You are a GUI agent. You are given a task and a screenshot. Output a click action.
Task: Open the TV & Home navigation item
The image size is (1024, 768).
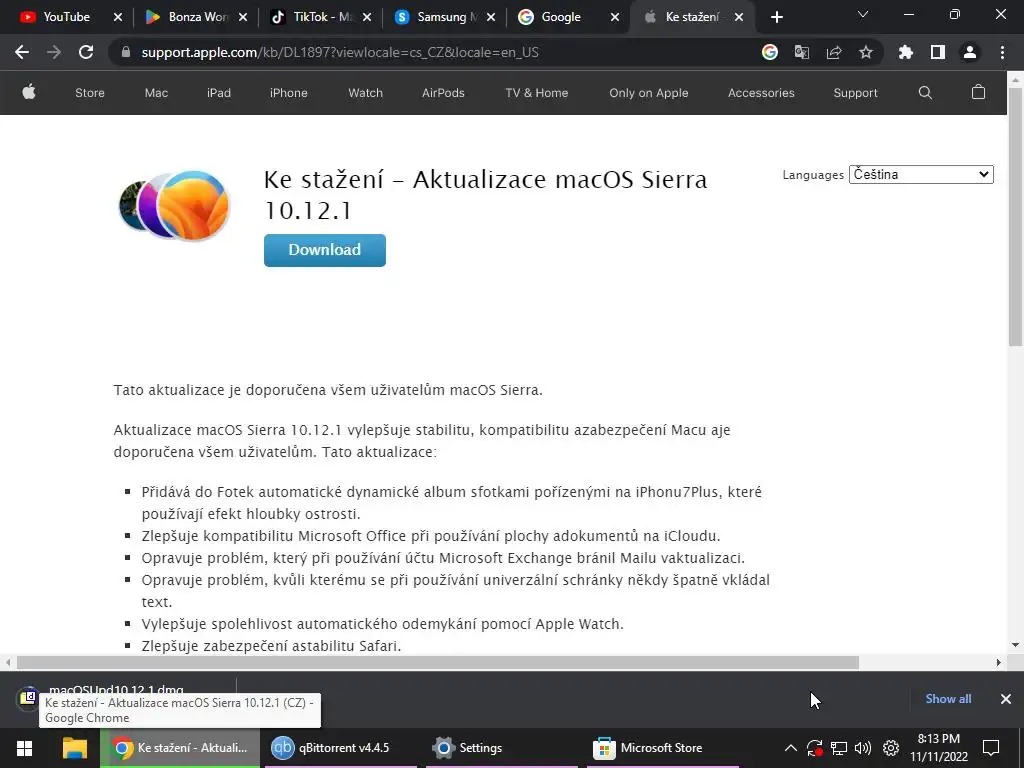(x=537, y=93)
